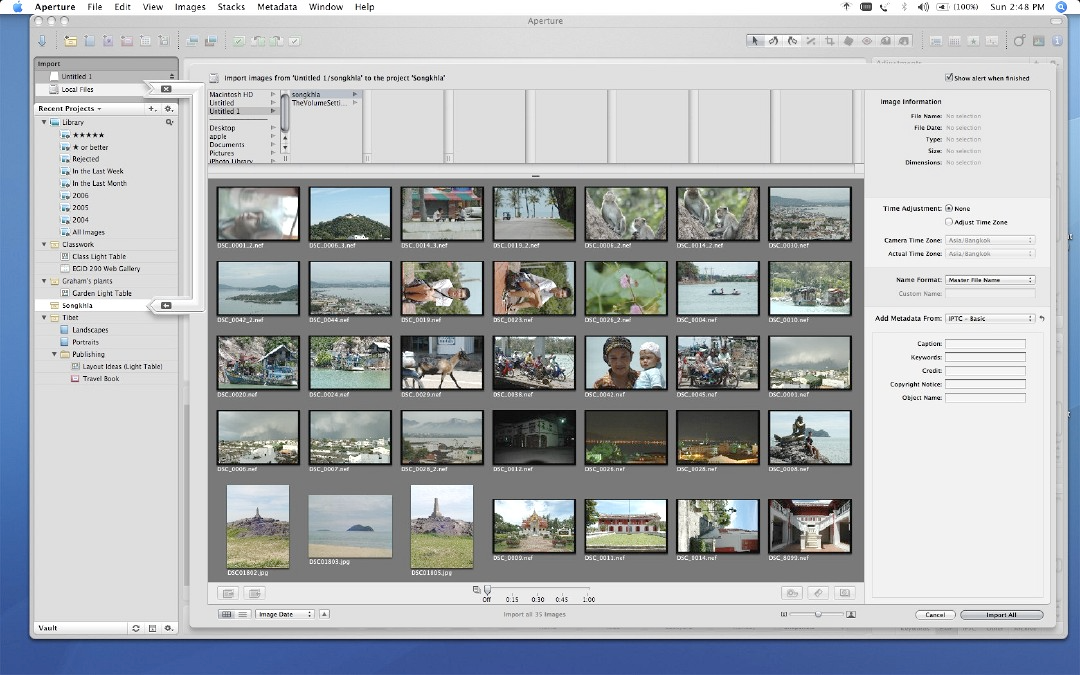Click the Vault sync arrows icon
This screenshot has width=1080, height=675.
(136, 628)
